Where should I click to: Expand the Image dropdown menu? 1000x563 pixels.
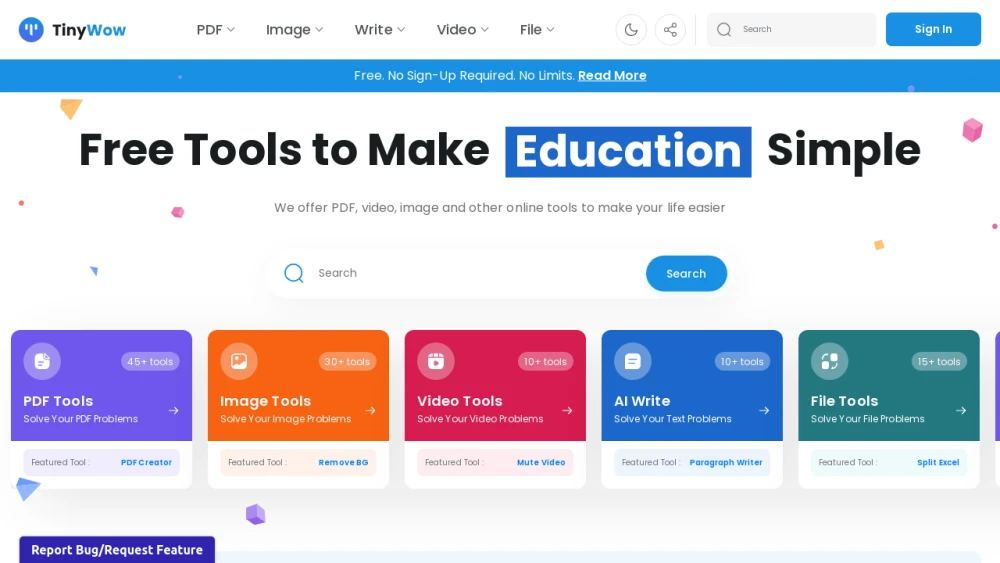[295, 29]
